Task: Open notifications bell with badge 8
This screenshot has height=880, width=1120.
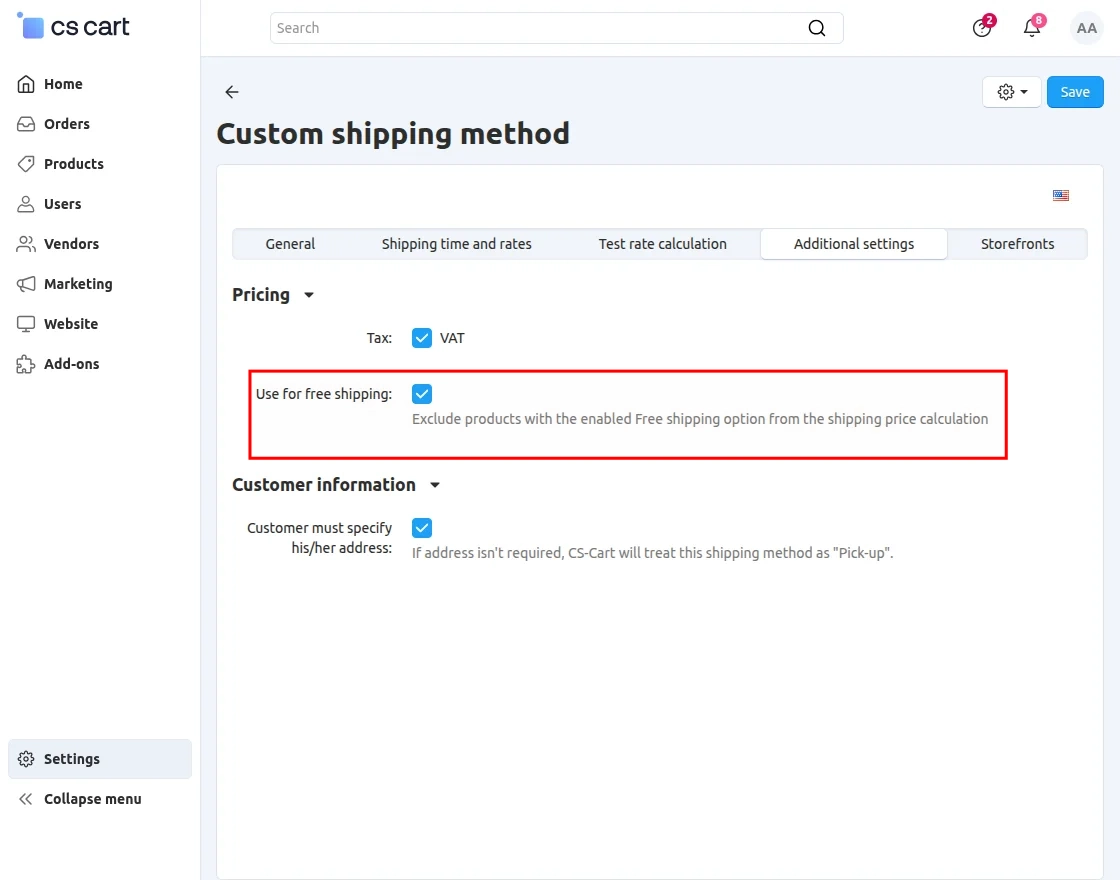Action: [x=1032, y=27]
